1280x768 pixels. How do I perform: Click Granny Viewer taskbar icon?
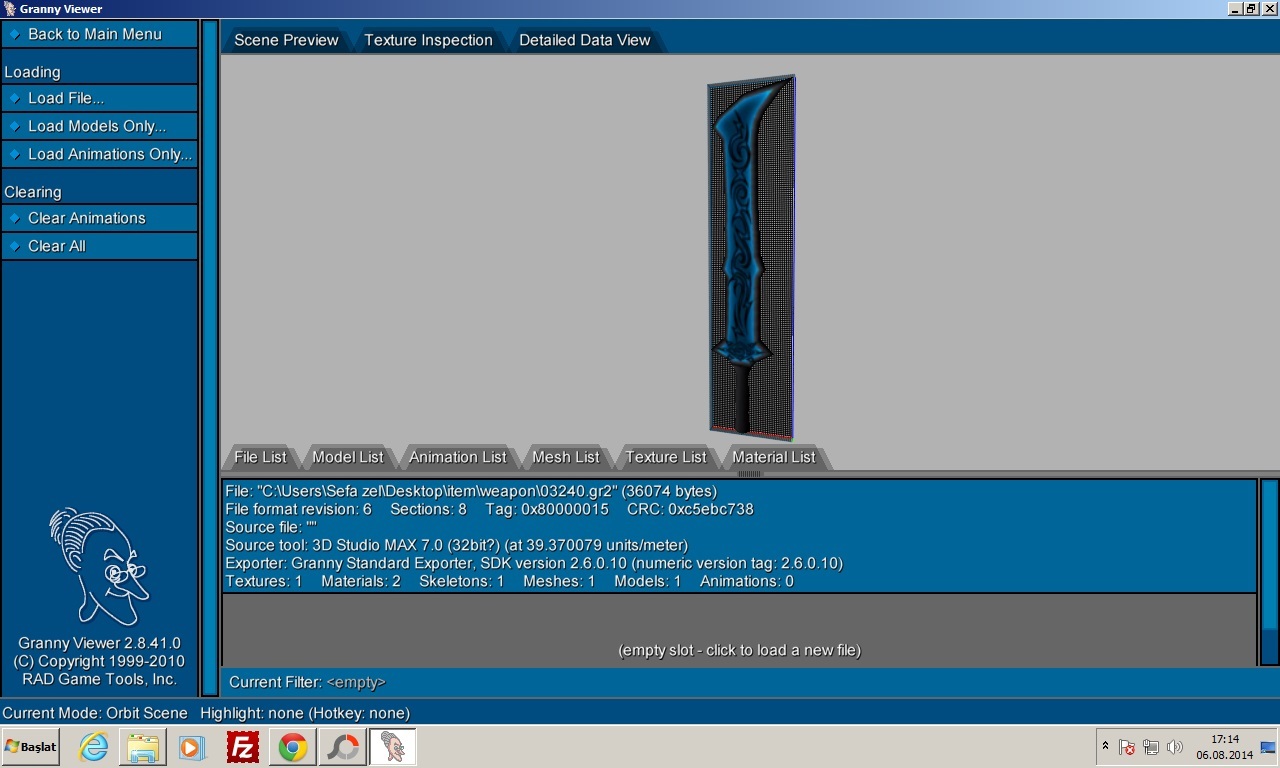click(393, 747)
